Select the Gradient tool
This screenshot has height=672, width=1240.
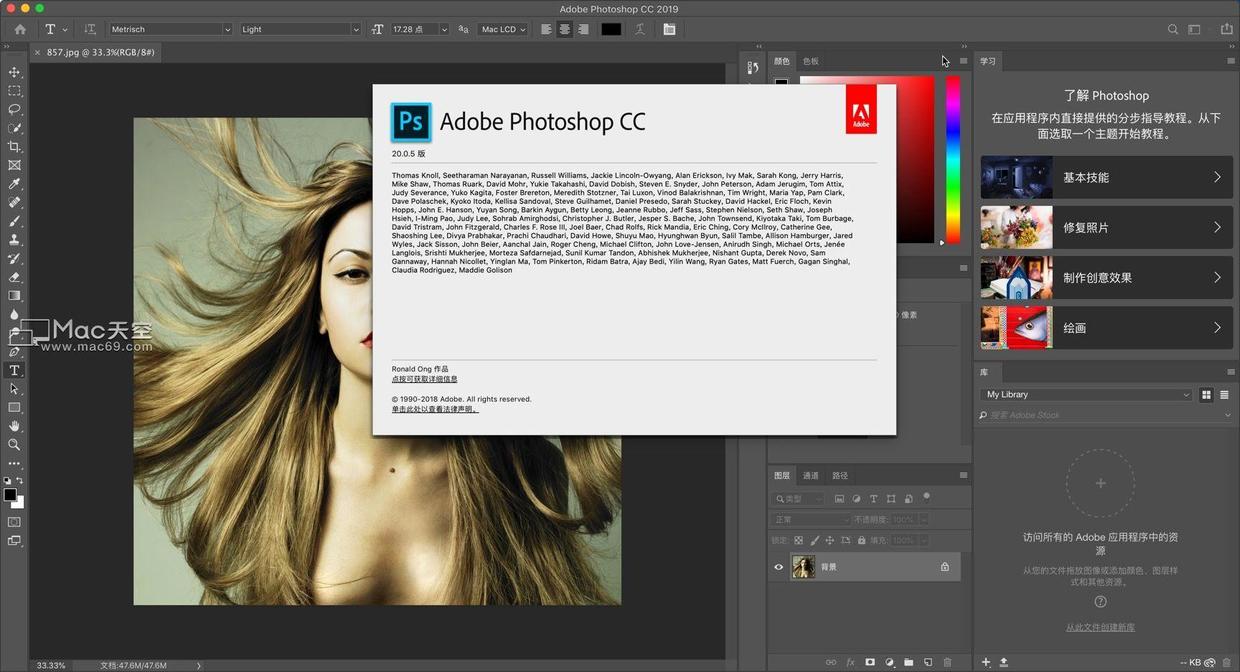pos(14,296)
